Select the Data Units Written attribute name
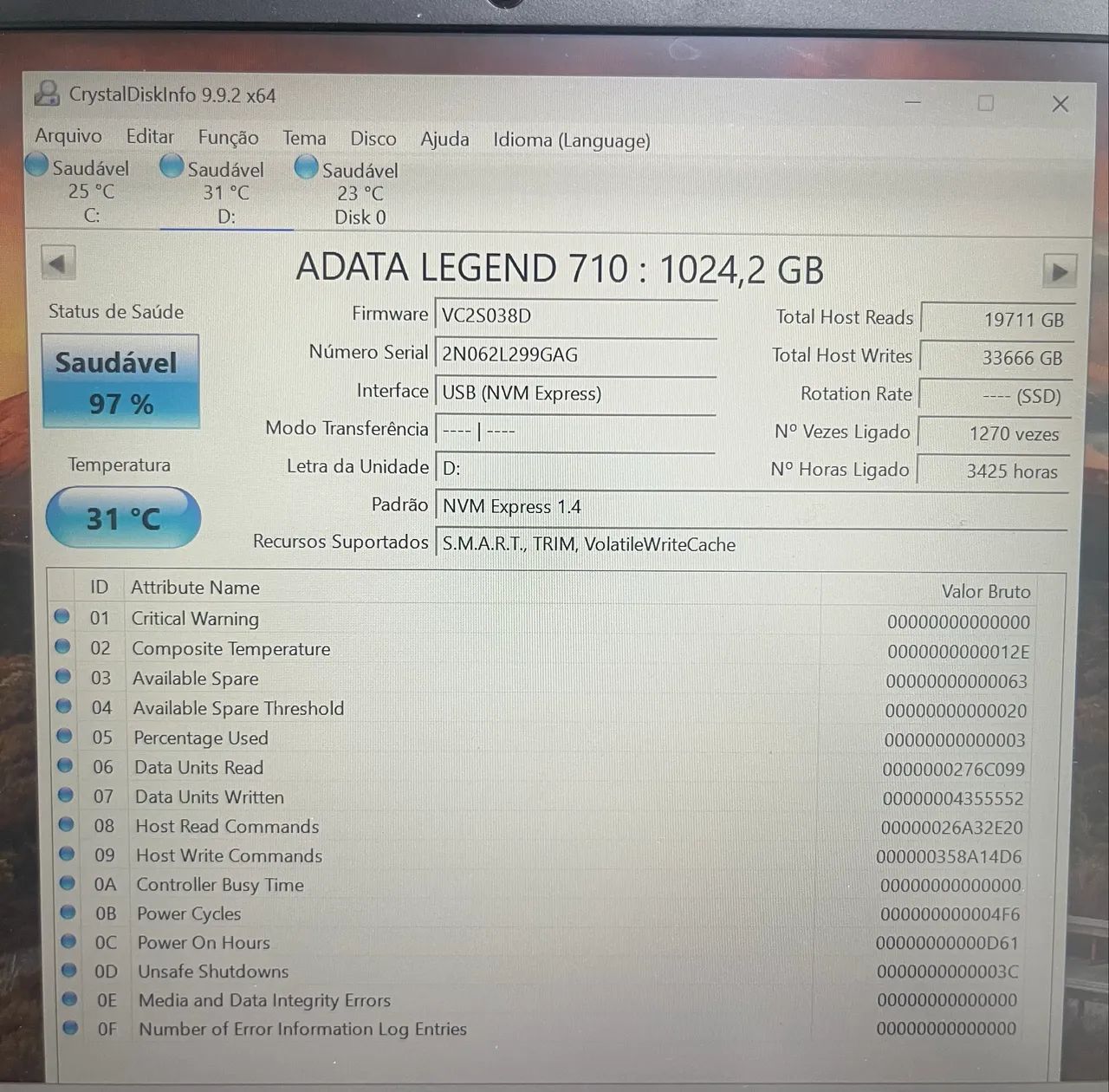The image size is (1109, 1092). coord(210,796)
